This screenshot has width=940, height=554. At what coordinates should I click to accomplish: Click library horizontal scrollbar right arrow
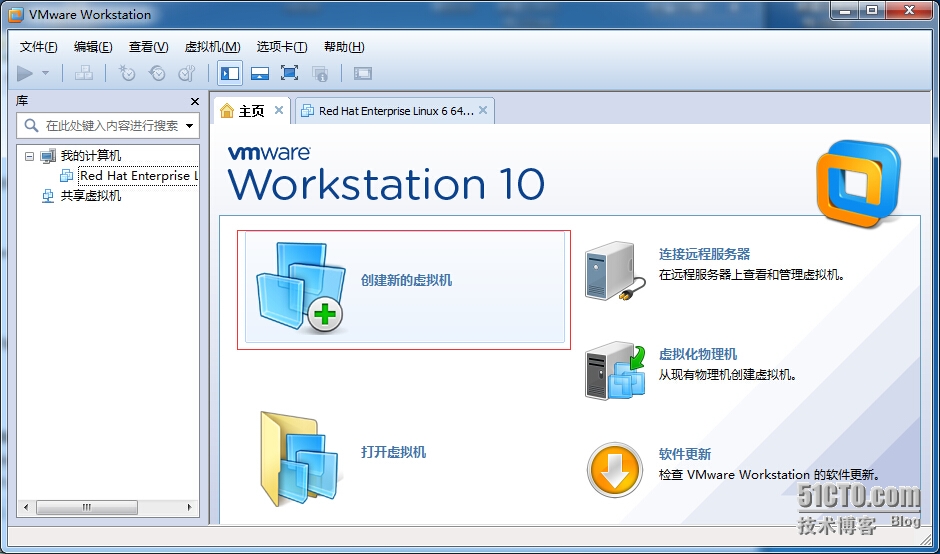click(189, 508)
